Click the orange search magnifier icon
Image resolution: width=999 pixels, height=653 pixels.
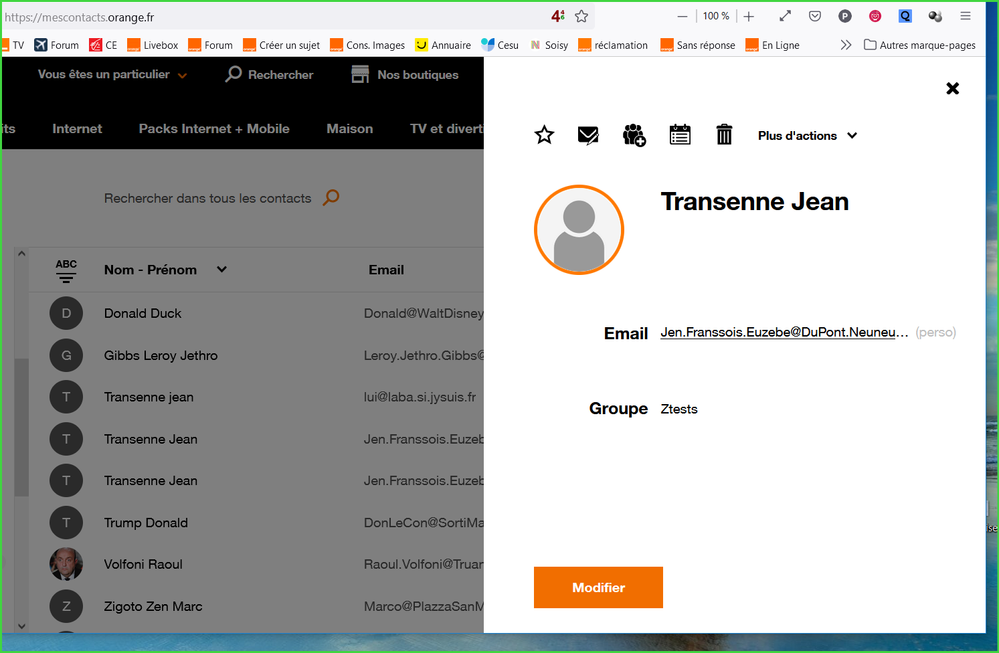point(331,198)
